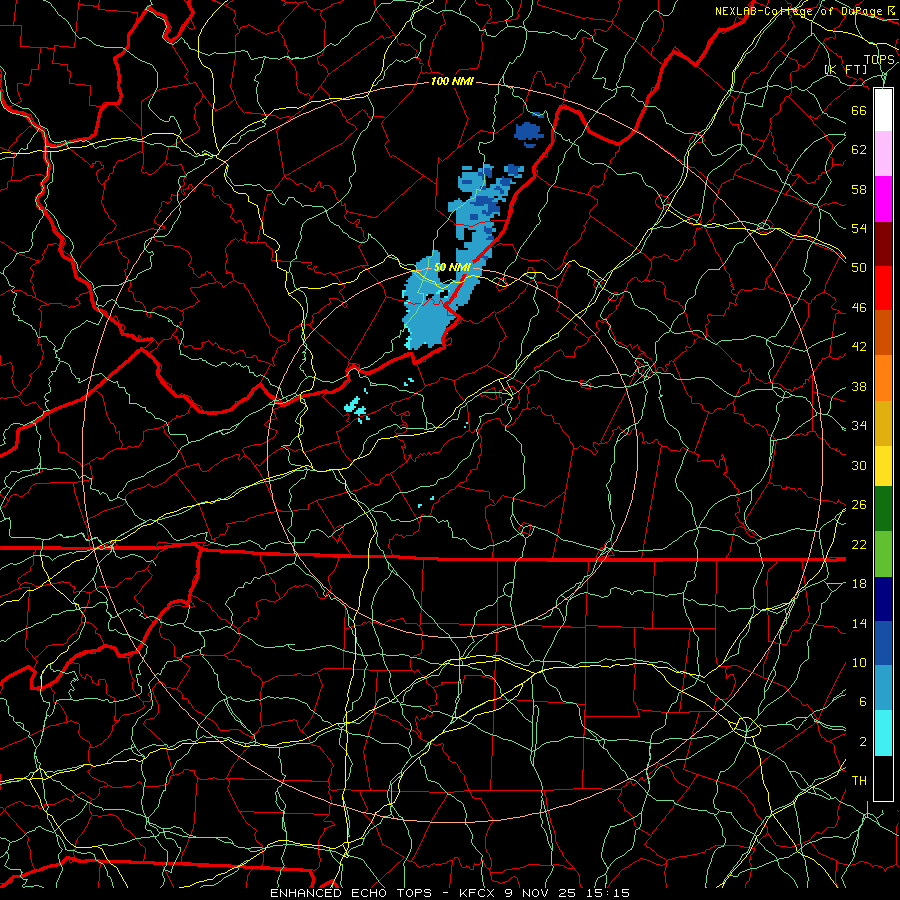The width and height of the screenshot is (900, 900).
Task: Click the legend value 34
Action: pyautogui.click(x=859, y=425)
